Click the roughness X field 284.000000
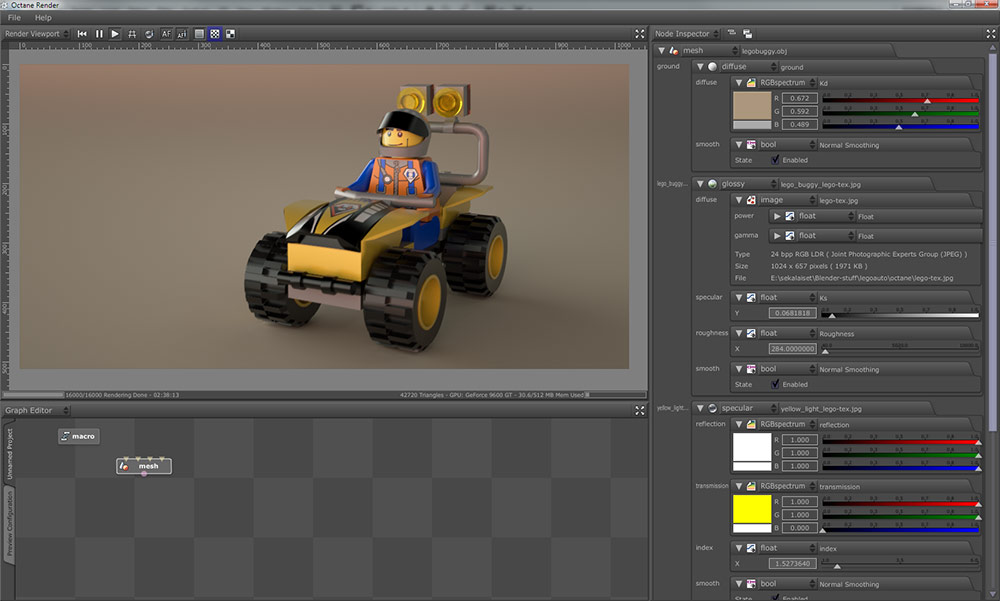 (792, 349)
